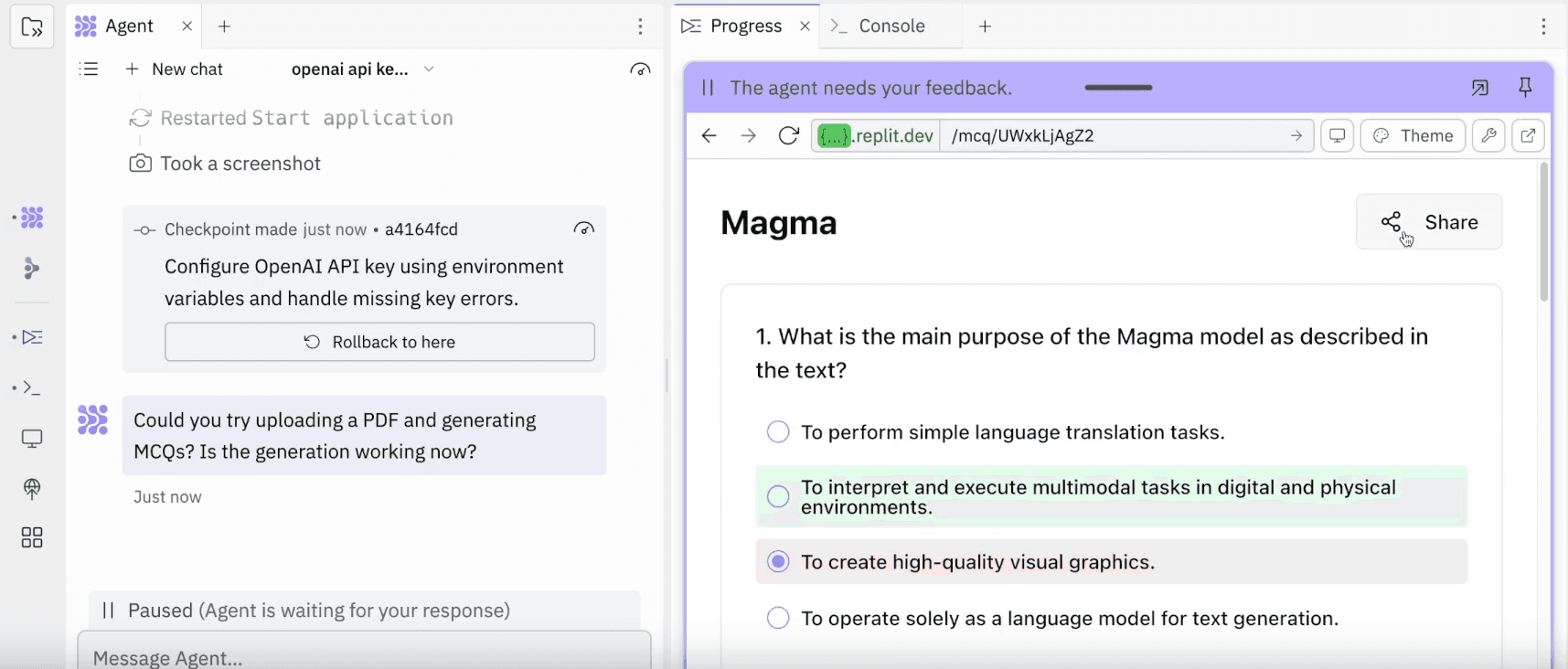This screenshot has height=669, width=1568.
Task: Click the 'Rollback to here' button
Action: [x=379, y=342]
